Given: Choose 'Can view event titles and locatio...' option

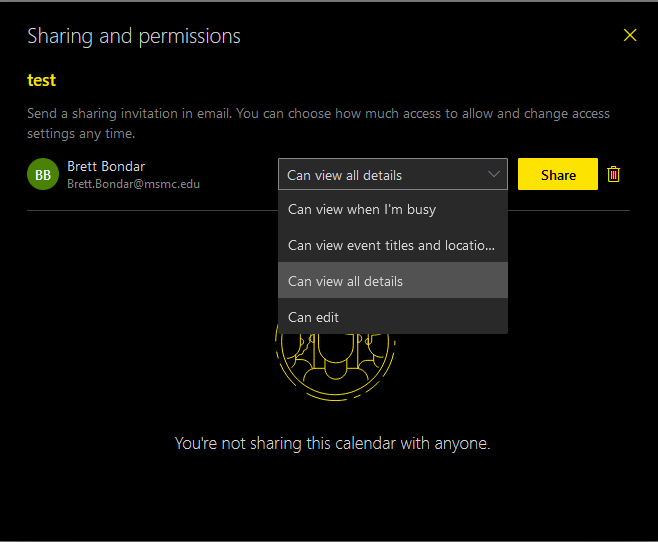Looking at the screenshot, I should [x=393, y=245].
